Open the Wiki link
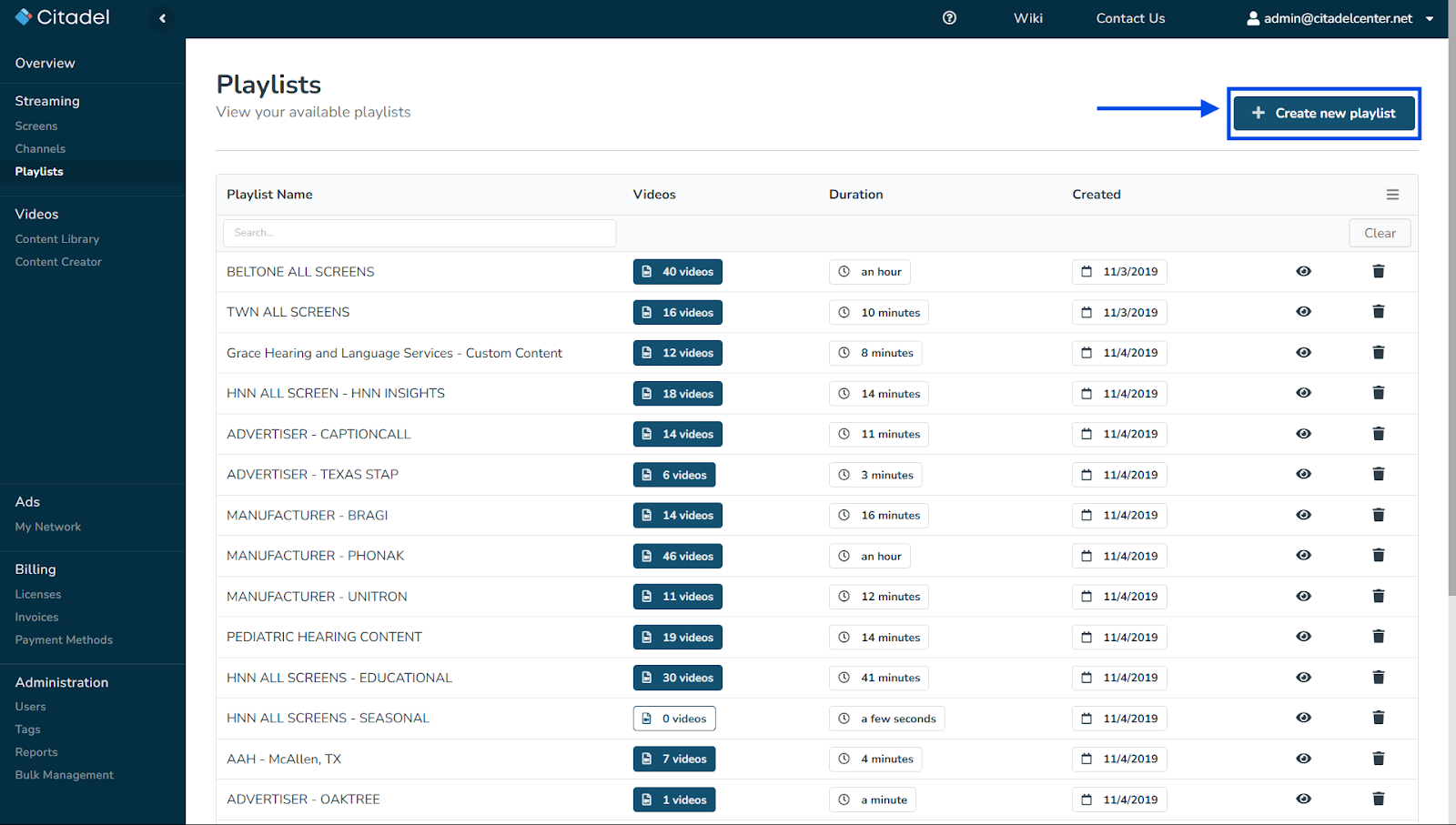Image resolution: width=1456 pixels, height=825 pixels. [1028, 18]
